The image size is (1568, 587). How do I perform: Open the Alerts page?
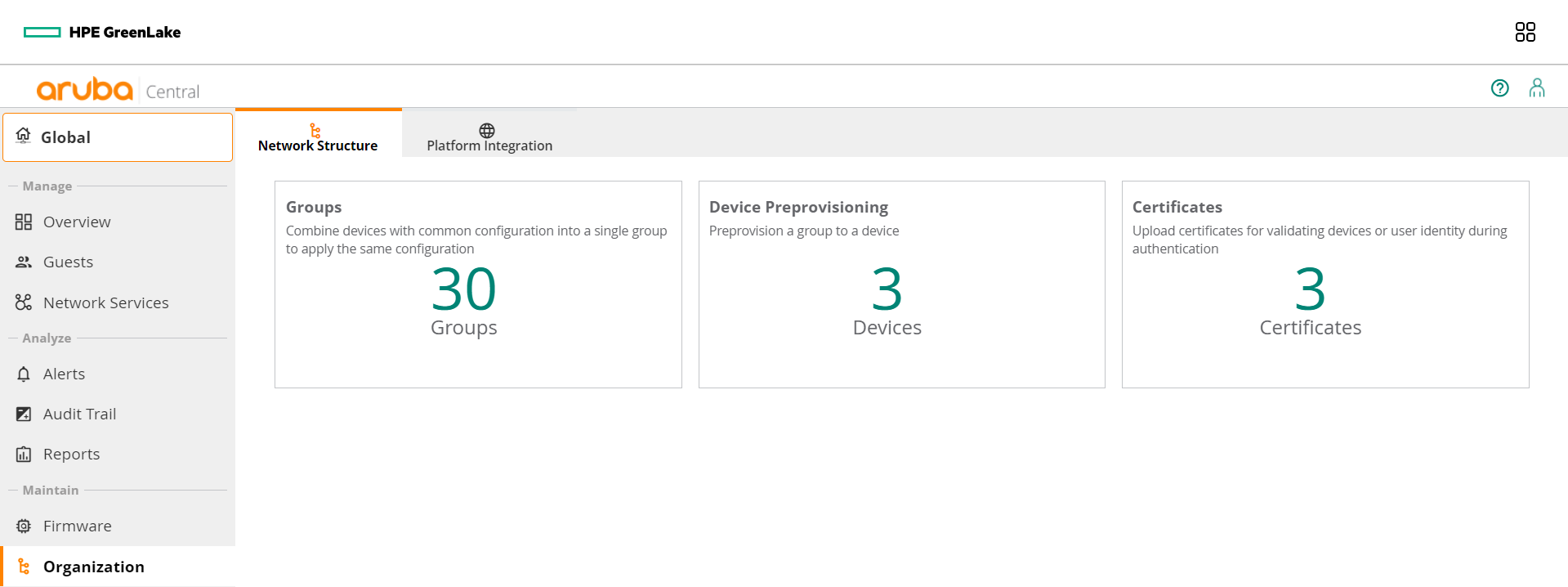click(118, 374)
